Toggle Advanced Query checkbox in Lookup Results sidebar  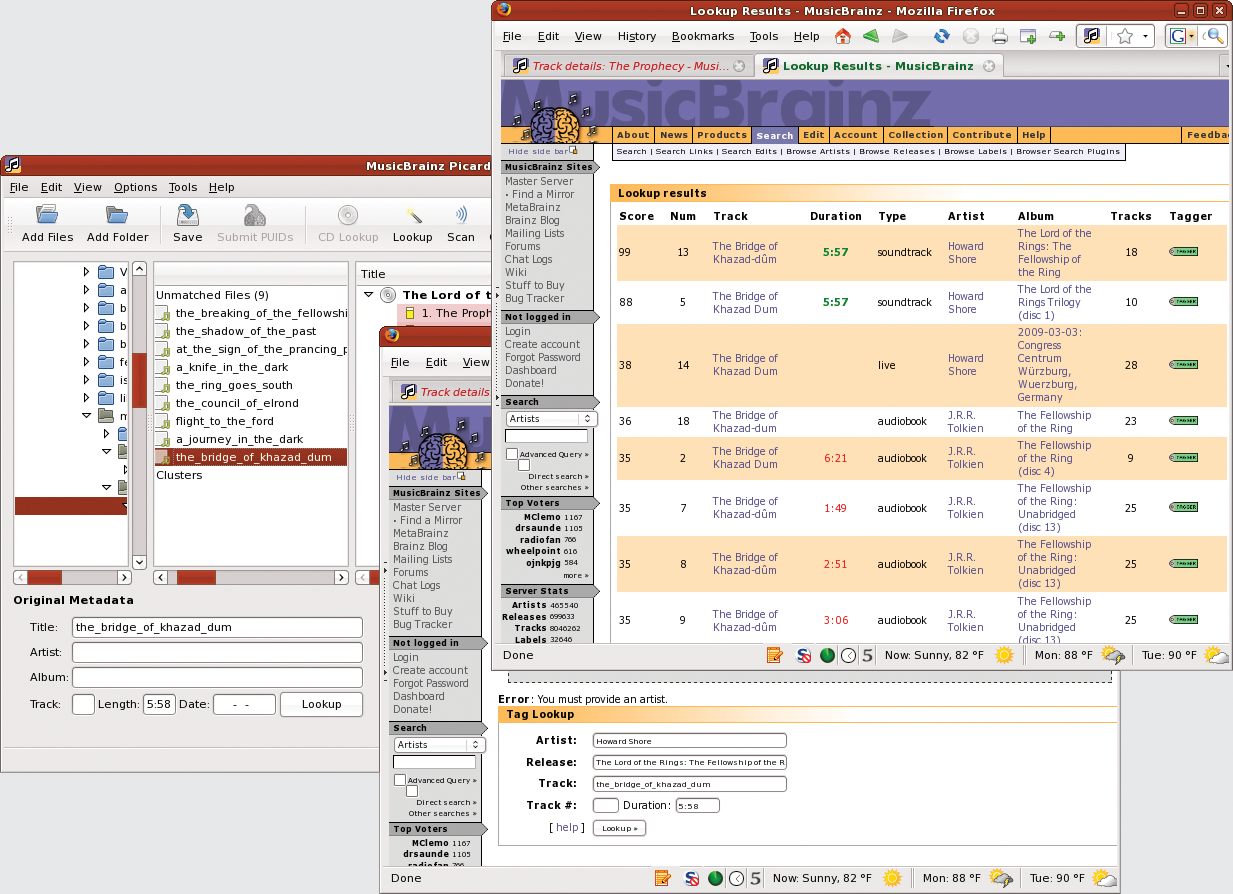click(x=512, y=454)
